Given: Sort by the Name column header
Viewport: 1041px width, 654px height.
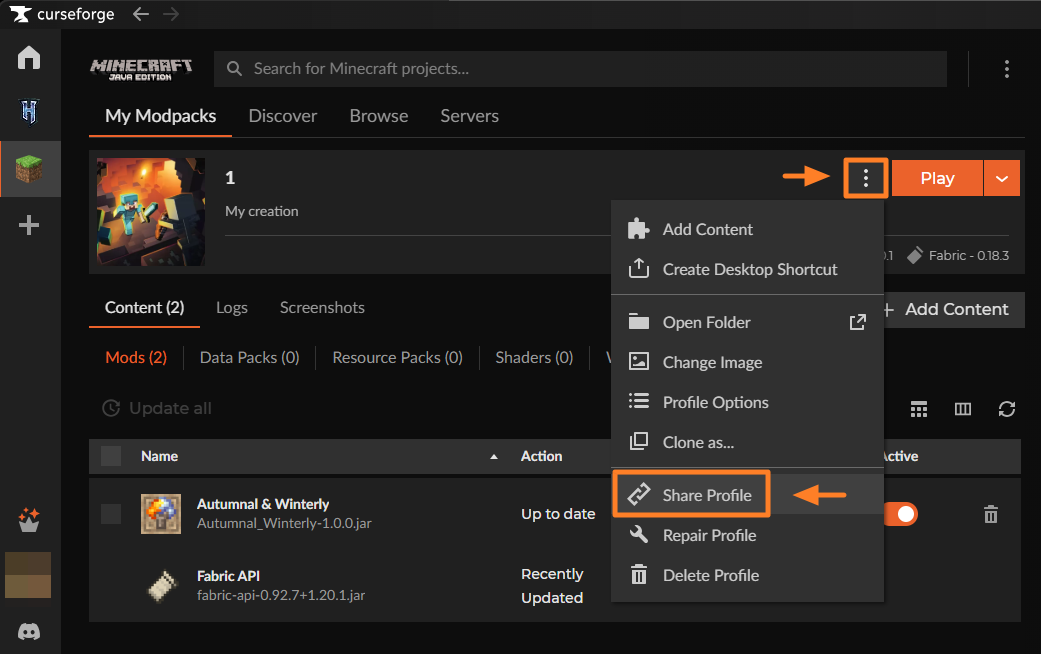Looking at the screenshot, I should coord(159,456).
